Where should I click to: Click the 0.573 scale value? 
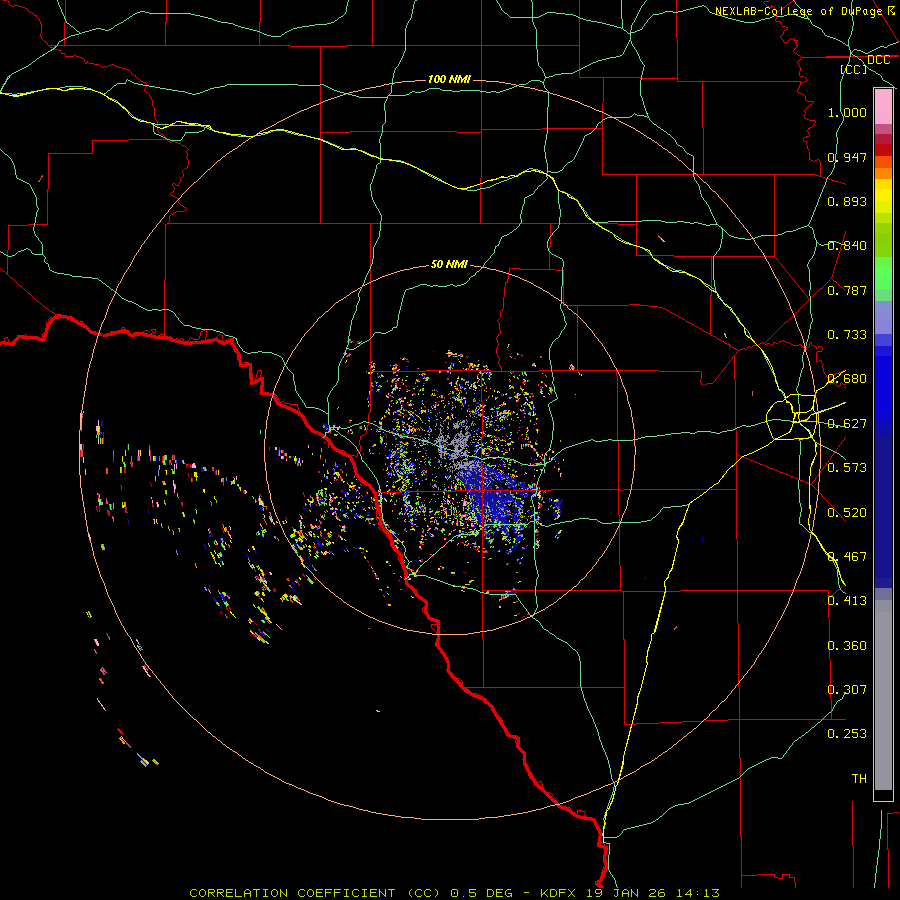[x=847, y=468]
